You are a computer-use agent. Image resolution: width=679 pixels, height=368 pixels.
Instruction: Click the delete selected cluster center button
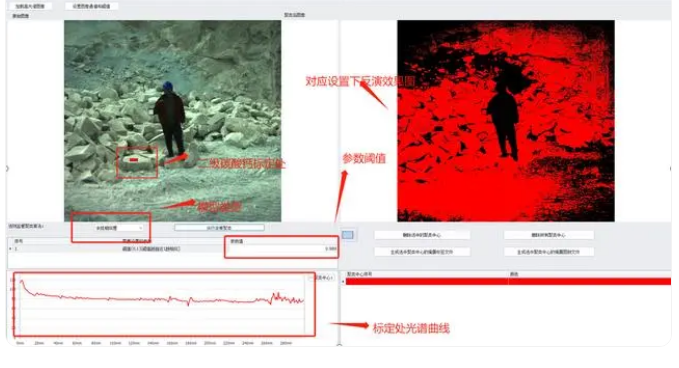pos(422,235)
